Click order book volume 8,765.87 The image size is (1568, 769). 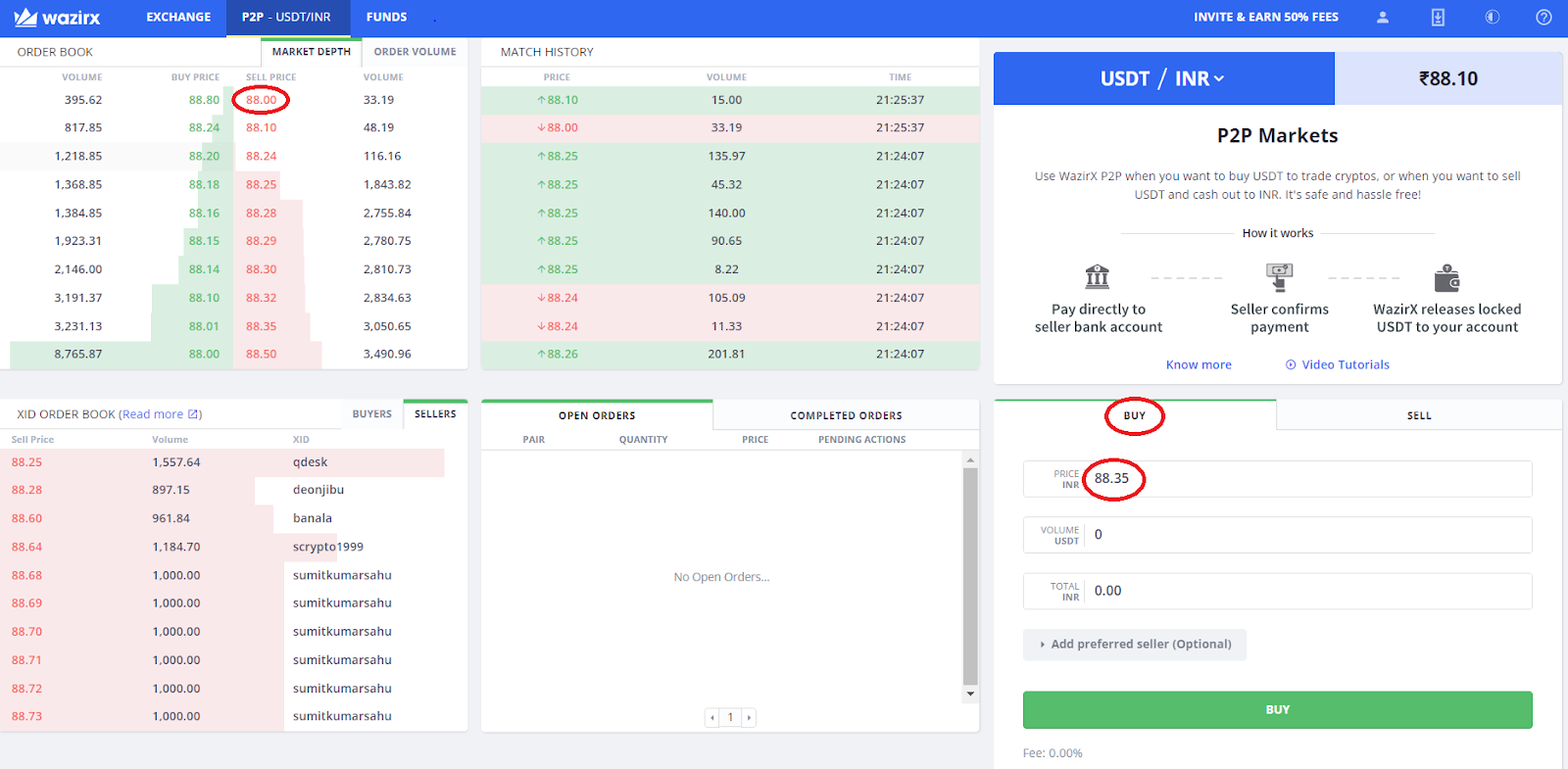[x=78, y=354]
